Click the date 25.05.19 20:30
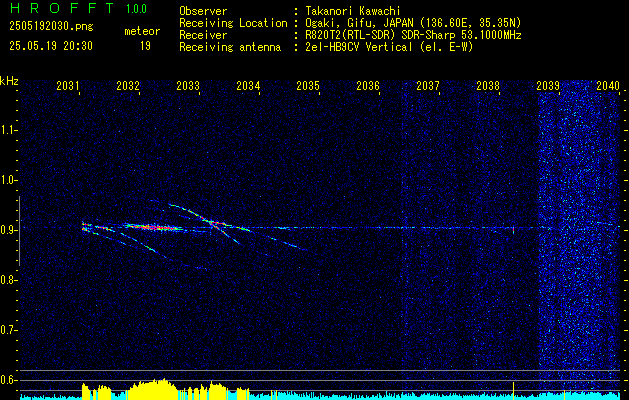This screenshot has width=629, height=400. click(51, 46)
